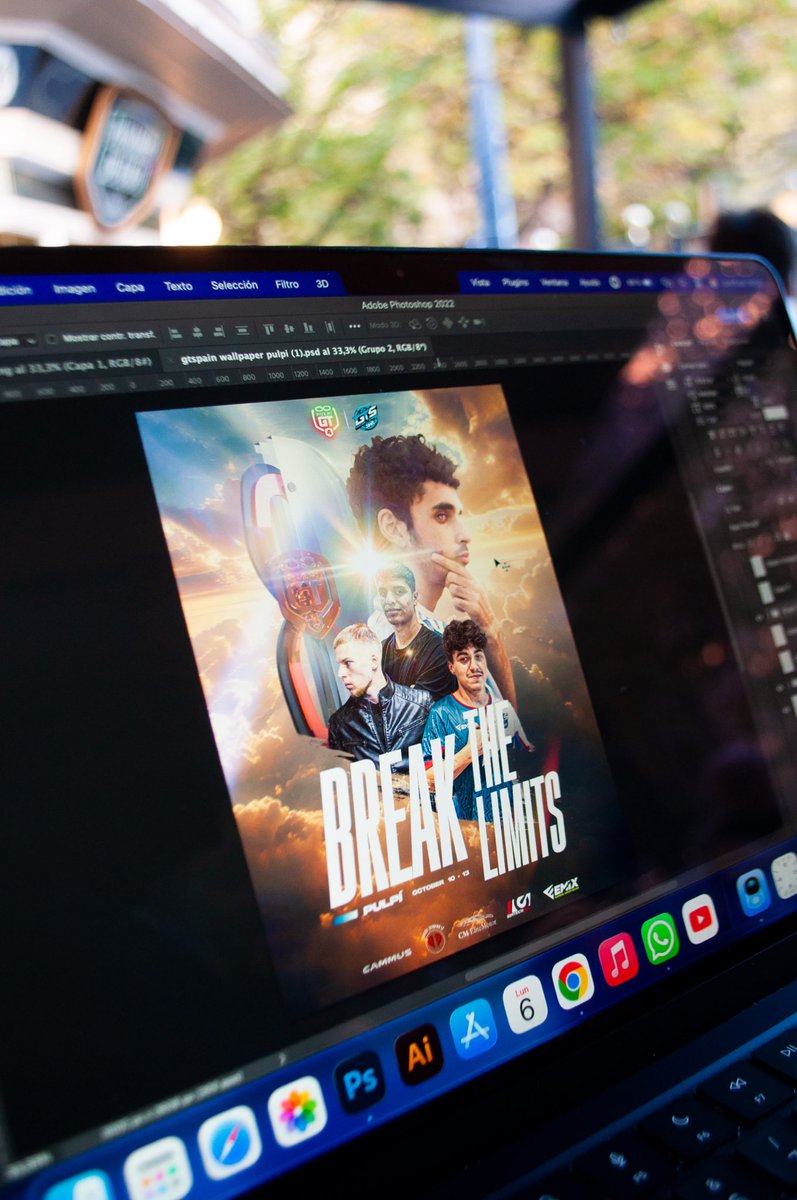This screenshot has height=1200, width=797.
Task: Open Google Chrome from the Dock
Action: tap(572, 981)
